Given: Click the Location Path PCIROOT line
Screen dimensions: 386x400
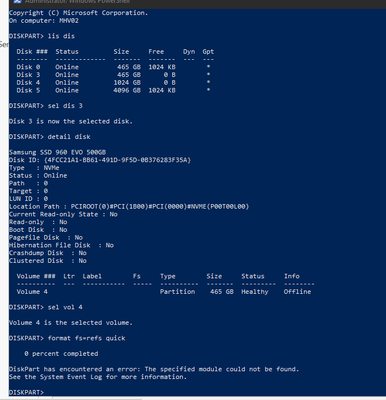Looking at the screenshot, I should tap(129, 206).
